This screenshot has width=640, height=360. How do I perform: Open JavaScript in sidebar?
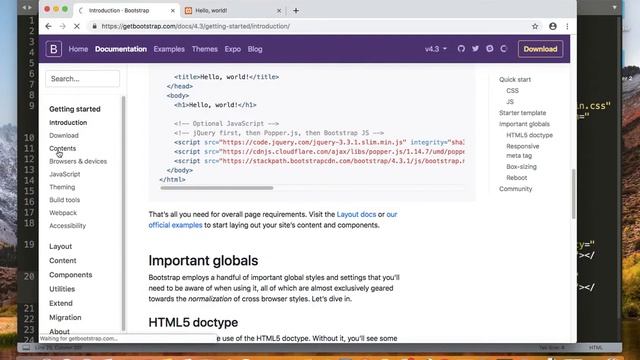pos(65,174)
